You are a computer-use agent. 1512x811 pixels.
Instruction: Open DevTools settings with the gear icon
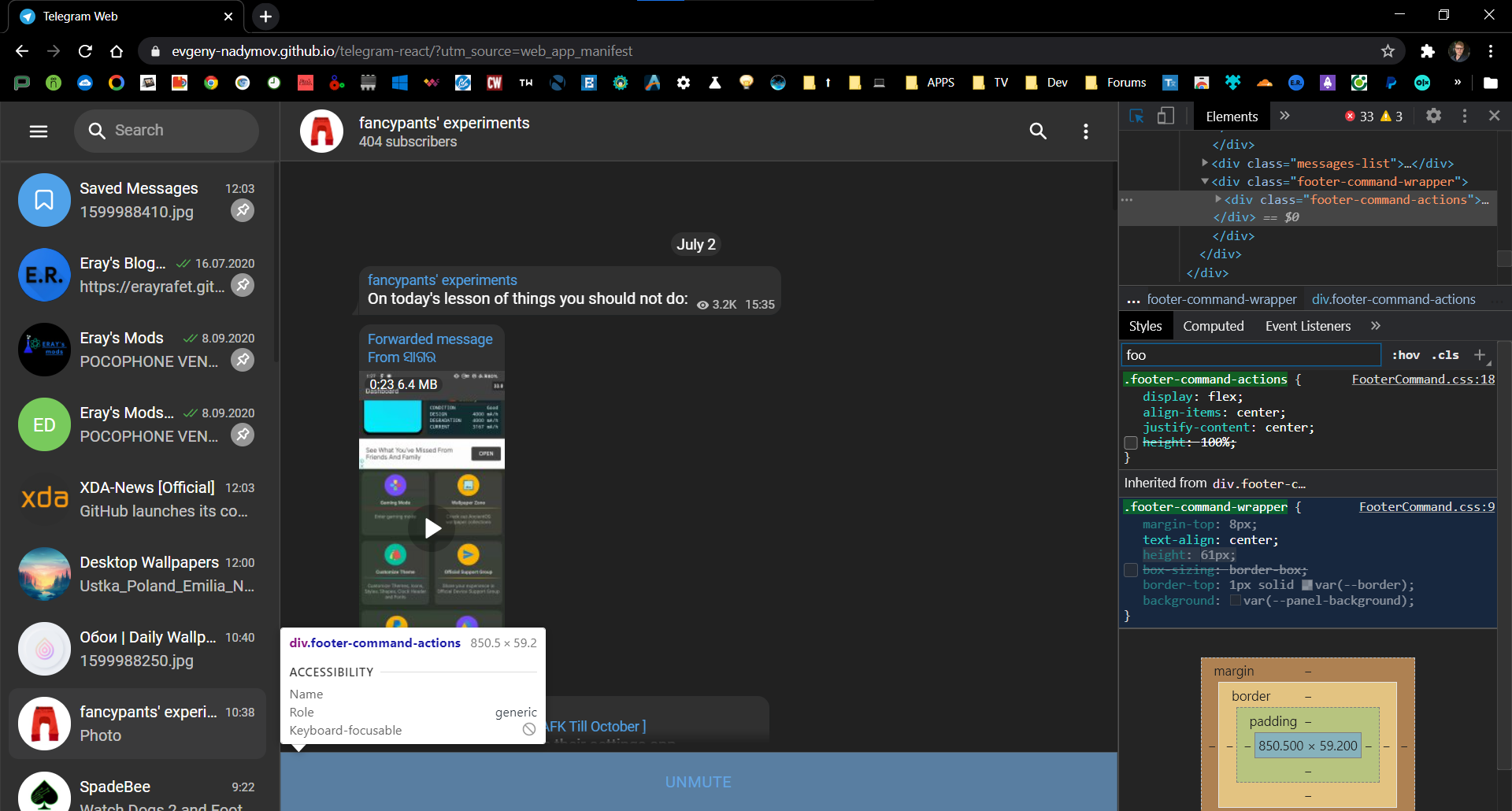coord(1433,116)
